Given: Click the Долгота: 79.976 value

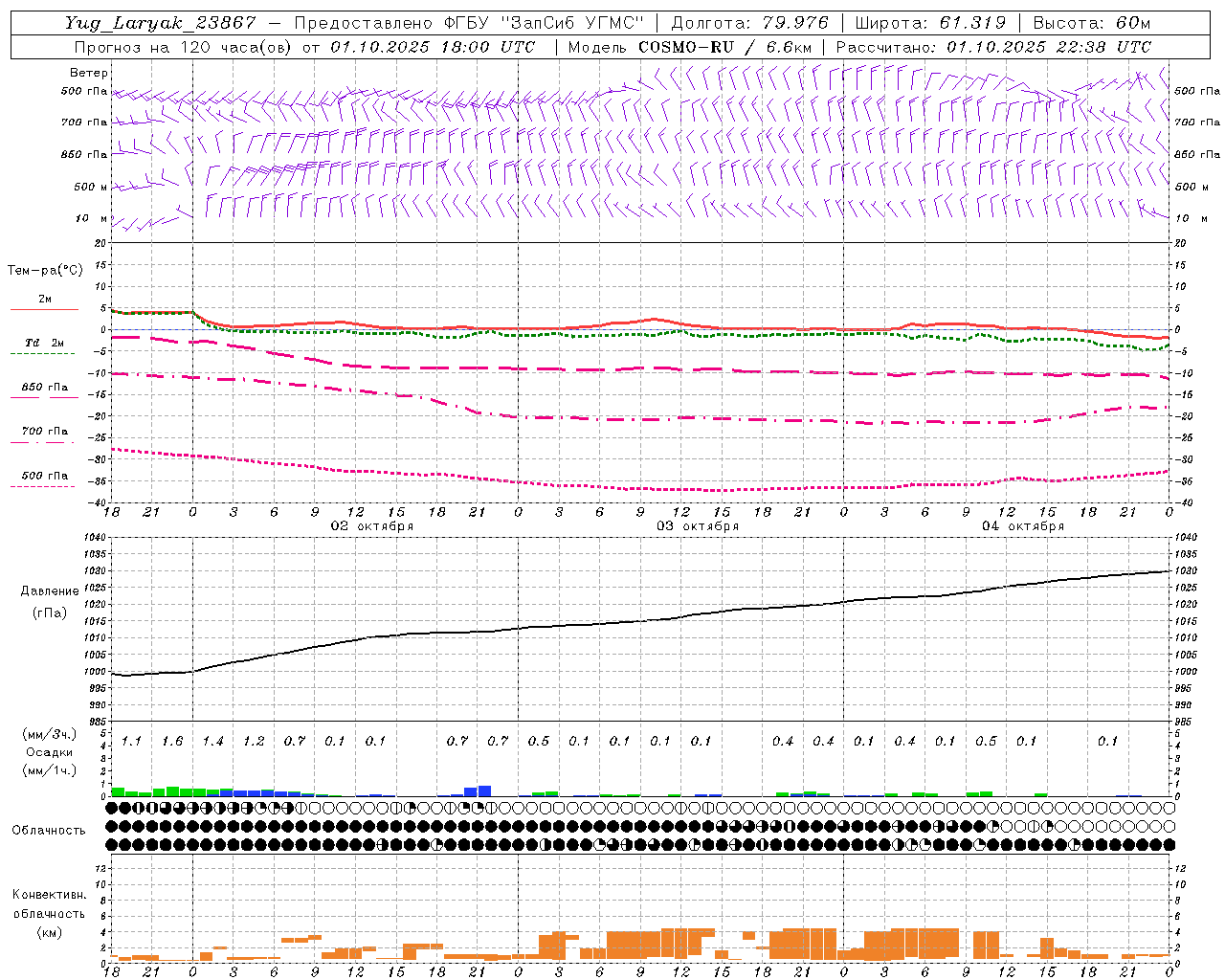Looking at the screenshot, I should coord(750,23).
